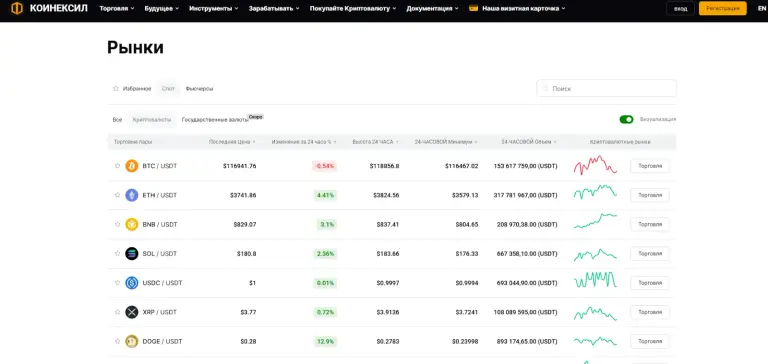Select the Все filter
The height and width of the screenshot is (364, 768).
(x=117, y=120)
